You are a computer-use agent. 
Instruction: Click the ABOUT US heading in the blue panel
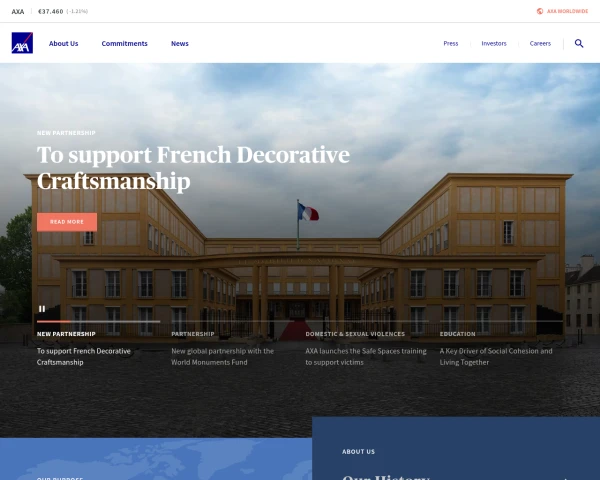tap(359, 452)
